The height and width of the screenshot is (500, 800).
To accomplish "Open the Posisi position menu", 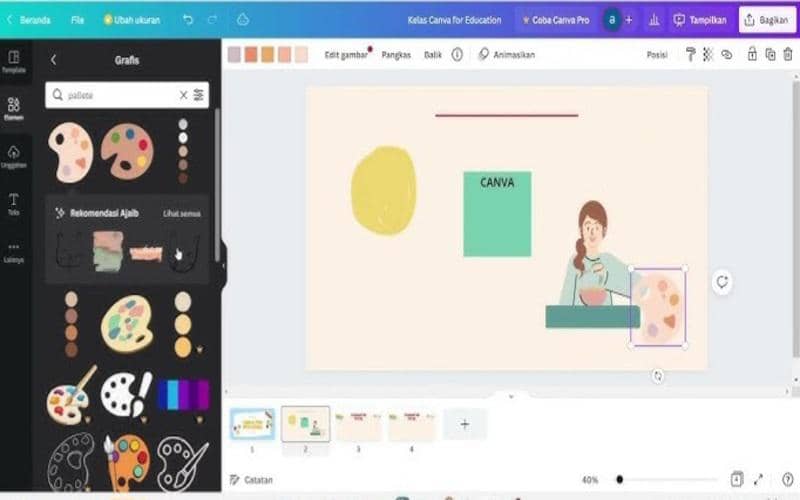I will click(657, 55).
